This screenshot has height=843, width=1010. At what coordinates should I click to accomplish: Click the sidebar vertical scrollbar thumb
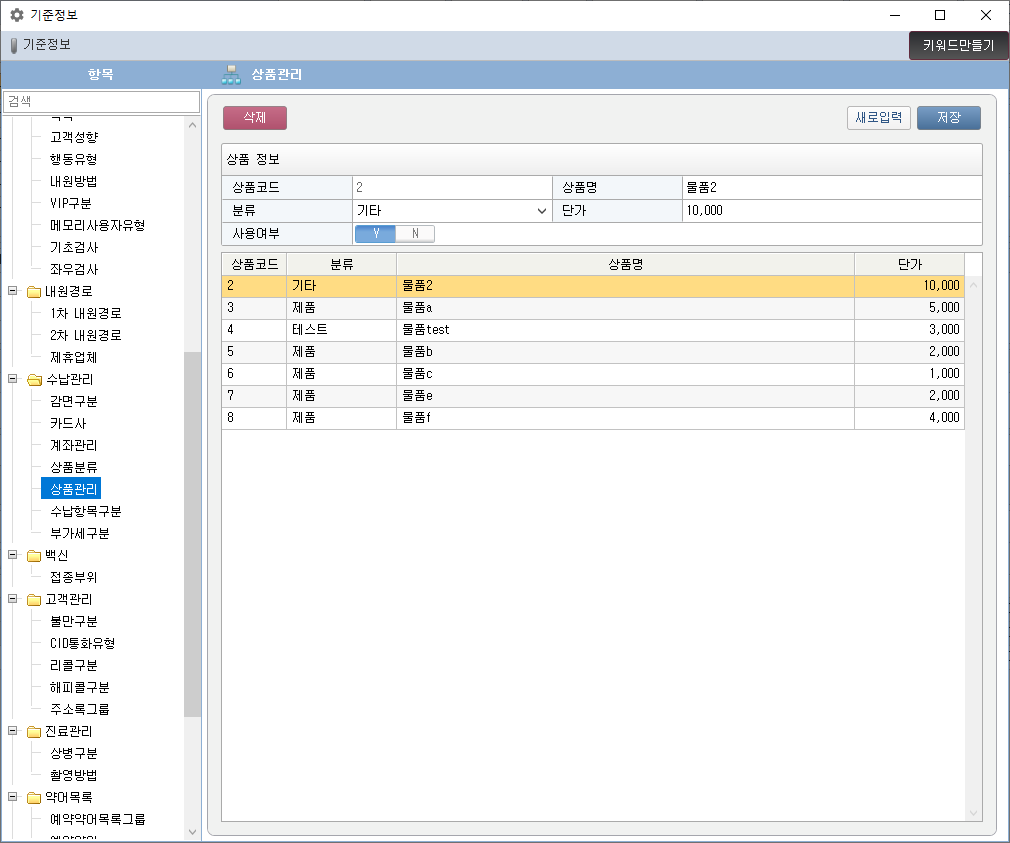[x=192, y=534]
